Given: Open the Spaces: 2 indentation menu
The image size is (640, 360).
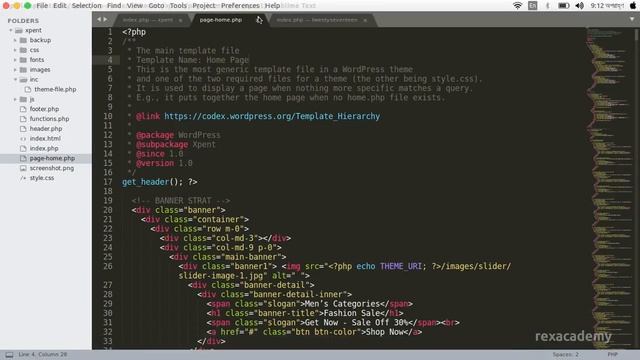Looking at the screenshot, I should (566, 354).
